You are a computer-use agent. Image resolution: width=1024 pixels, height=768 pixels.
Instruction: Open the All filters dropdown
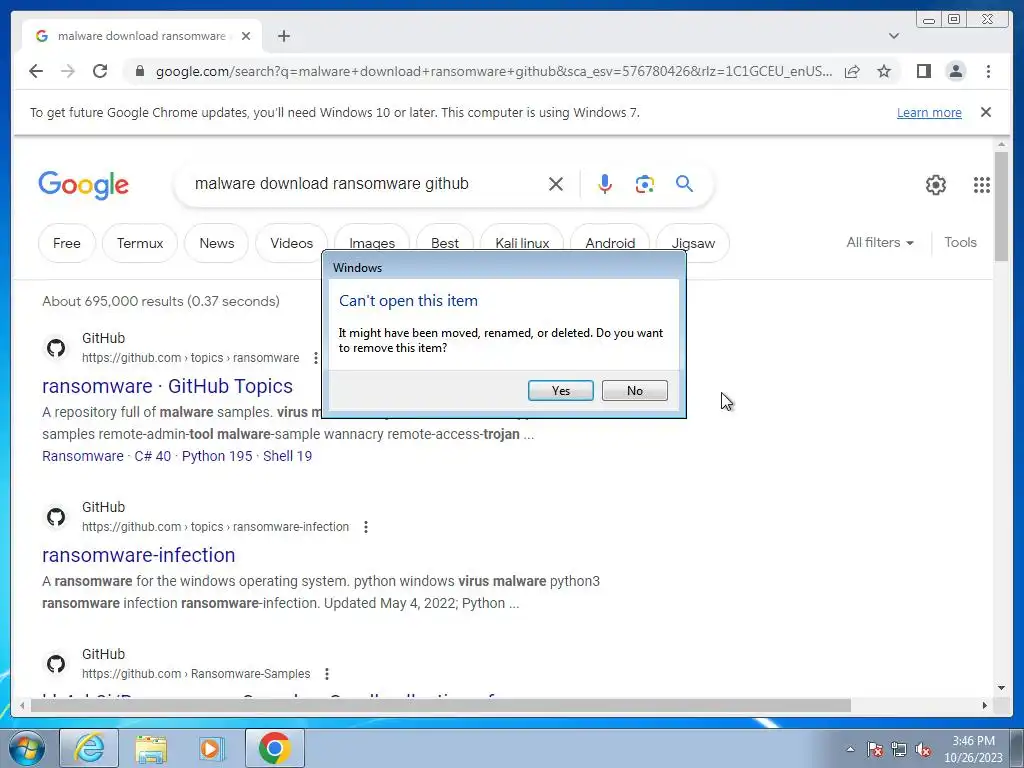(x=880, y=242)
